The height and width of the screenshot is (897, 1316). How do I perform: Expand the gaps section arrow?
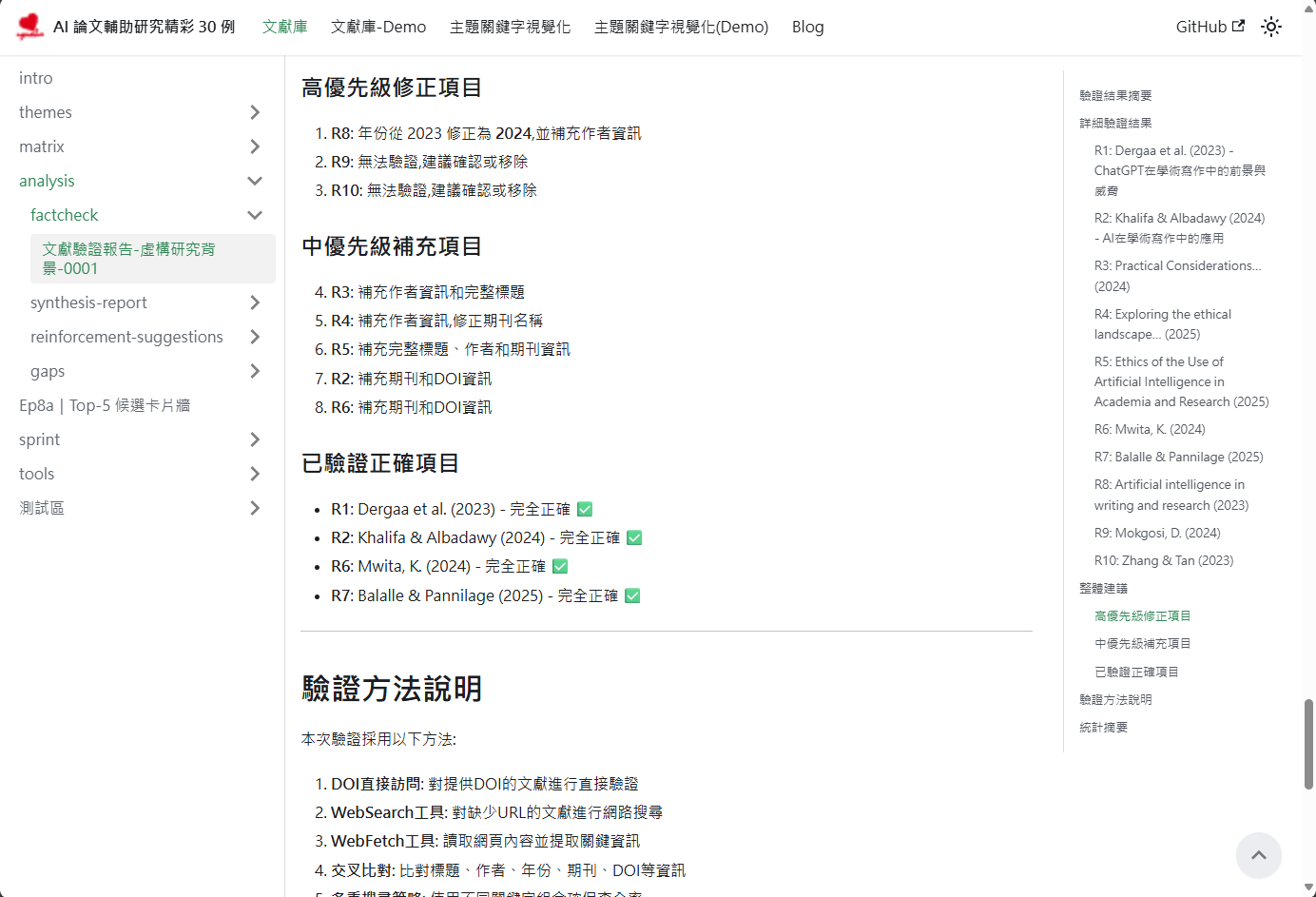pos(254,371)
